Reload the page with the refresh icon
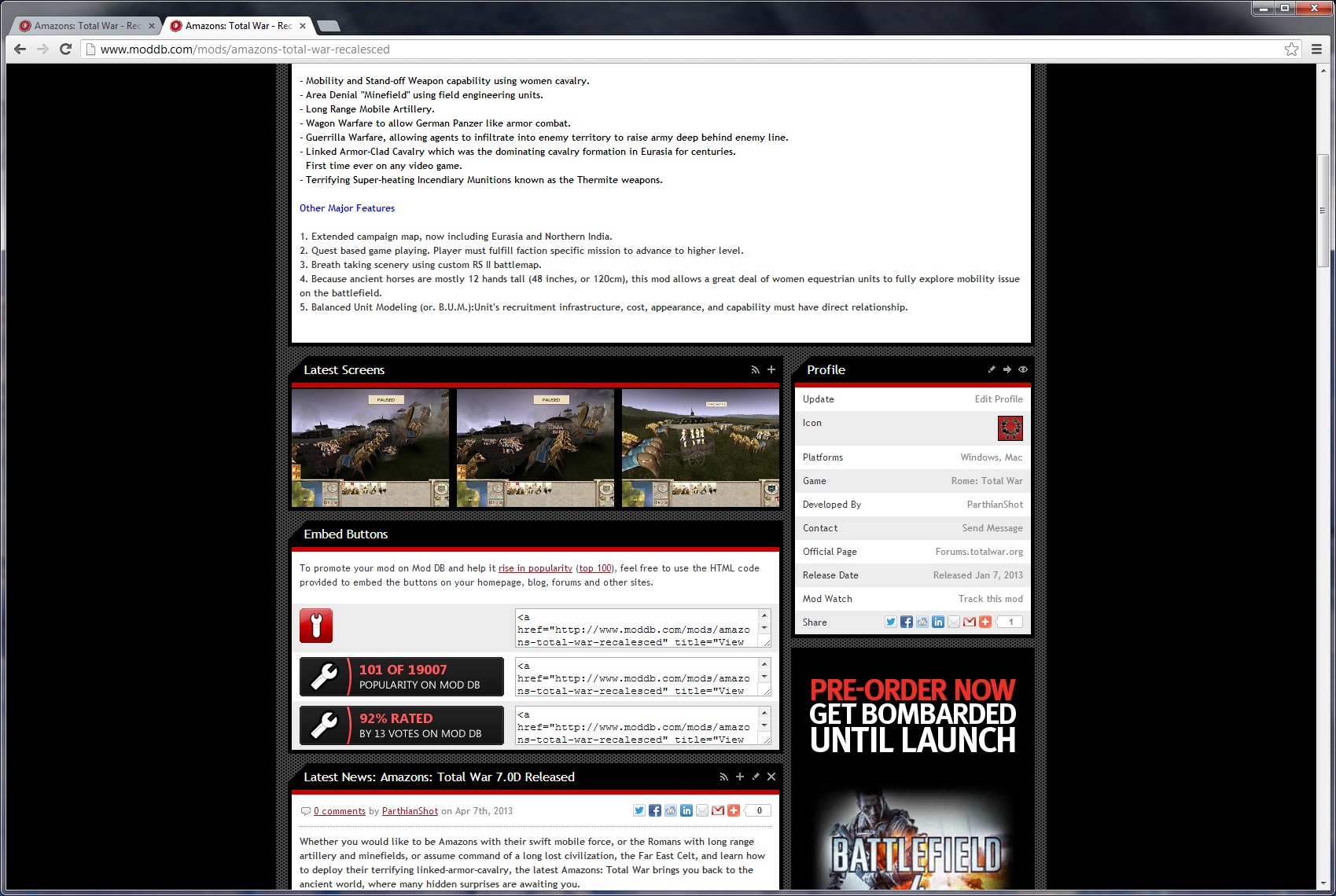Viewport: 1336px width, 896px height. coord(66,49)
